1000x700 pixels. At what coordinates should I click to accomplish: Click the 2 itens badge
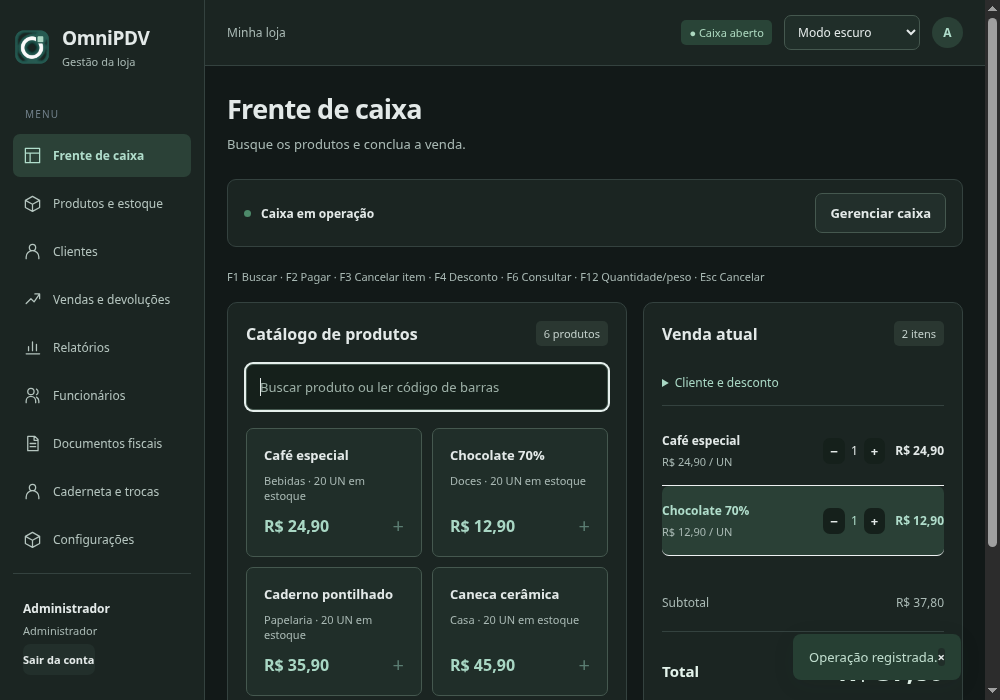(x=918, y=334)
